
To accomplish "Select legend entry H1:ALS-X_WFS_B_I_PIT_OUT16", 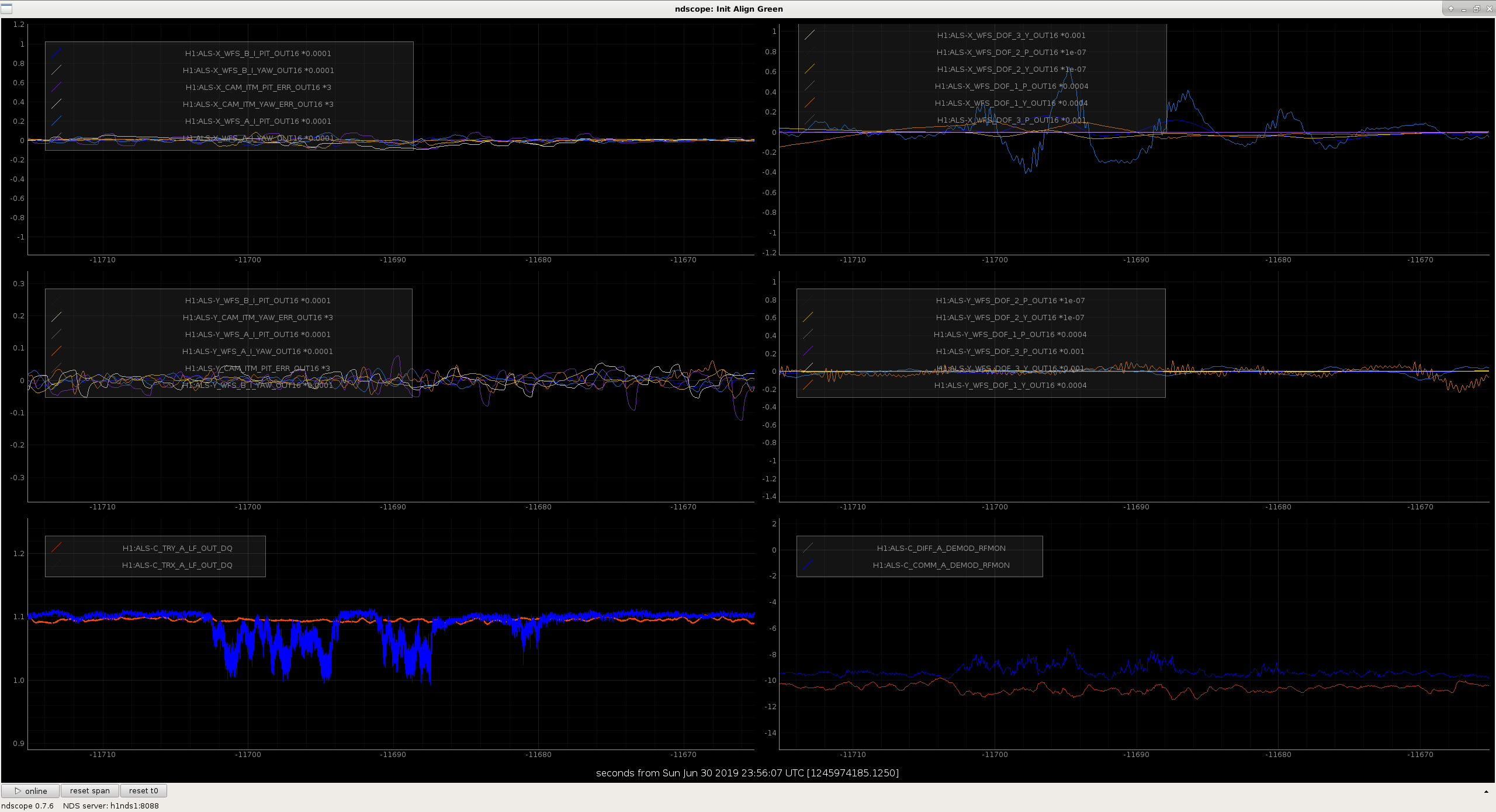I will pyautogui.click(x=258, y=54).
